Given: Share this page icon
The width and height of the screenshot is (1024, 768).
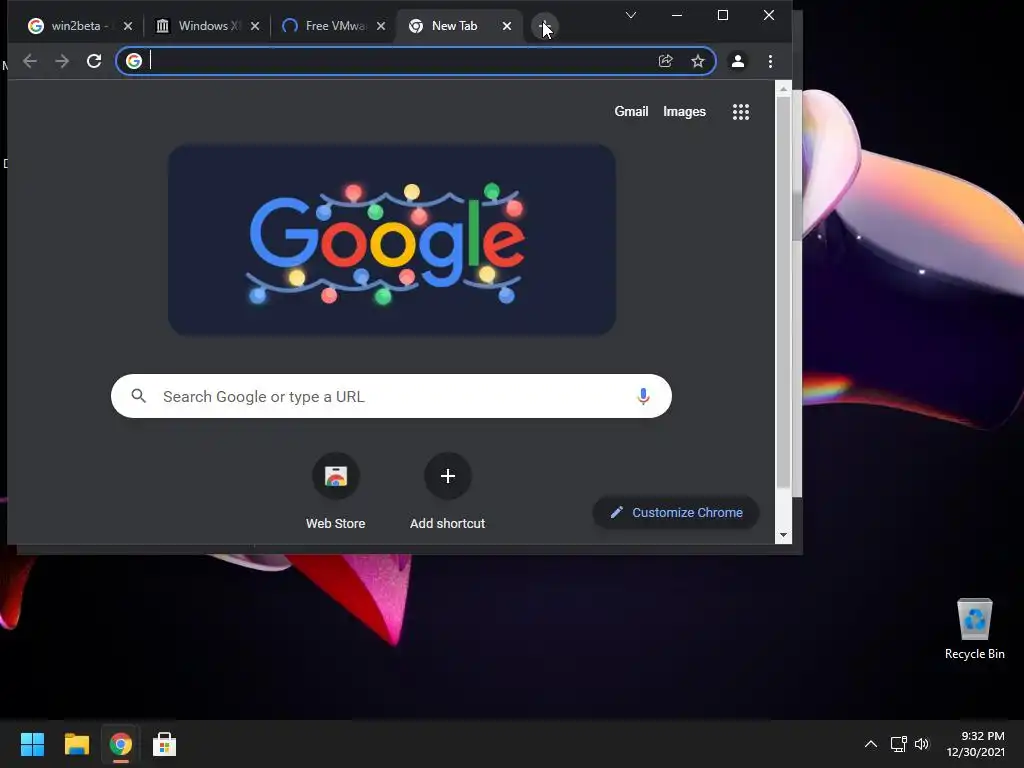Looking at the screenshot, I should 665,61.
